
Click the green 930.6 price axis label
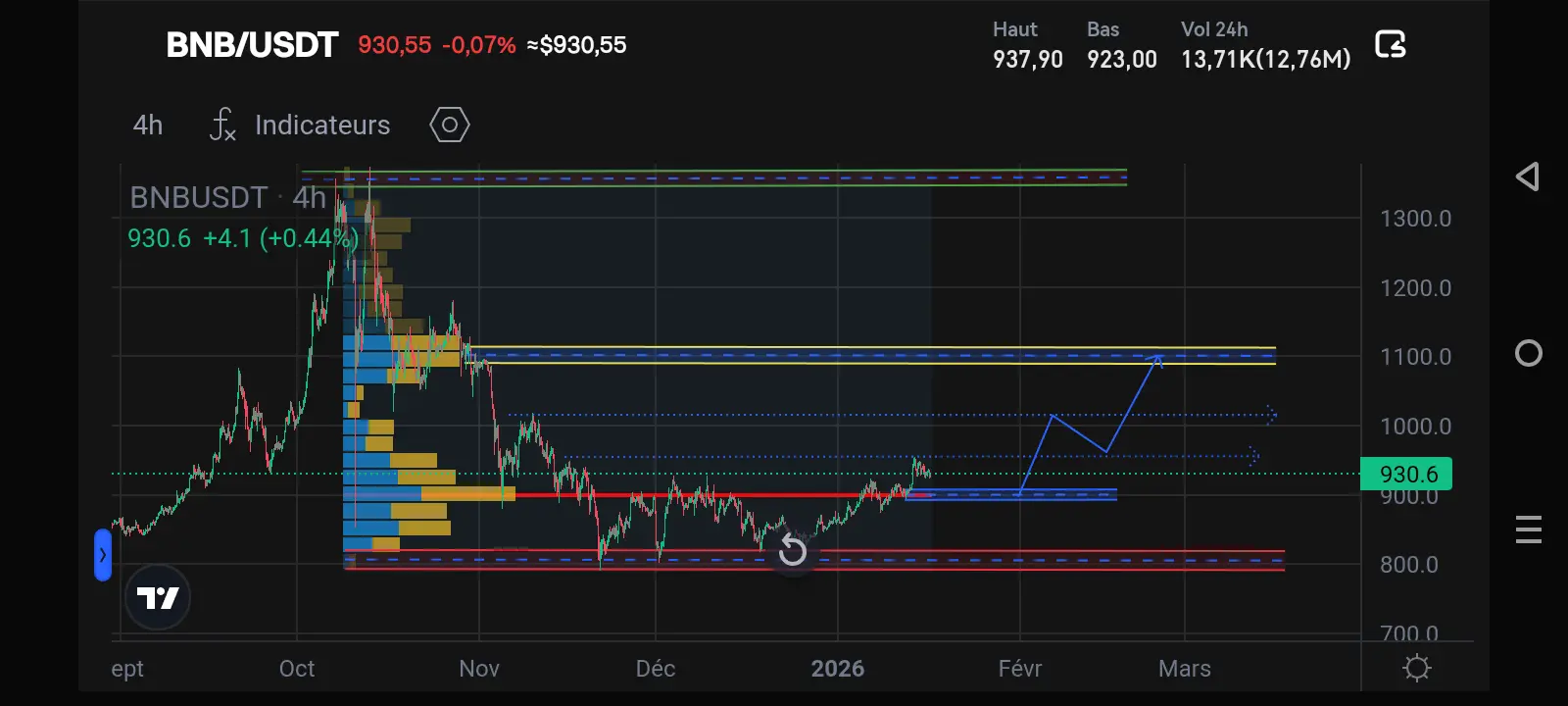(1406, 475)
